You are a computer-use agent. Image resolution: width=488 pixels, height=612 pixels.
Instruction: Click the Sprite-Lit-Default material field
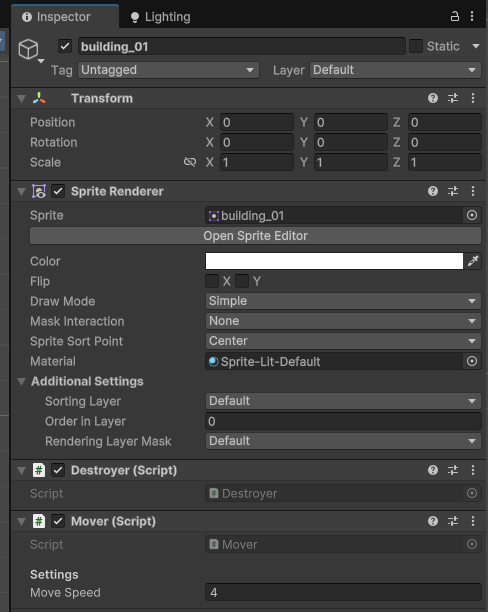[334, 361]
